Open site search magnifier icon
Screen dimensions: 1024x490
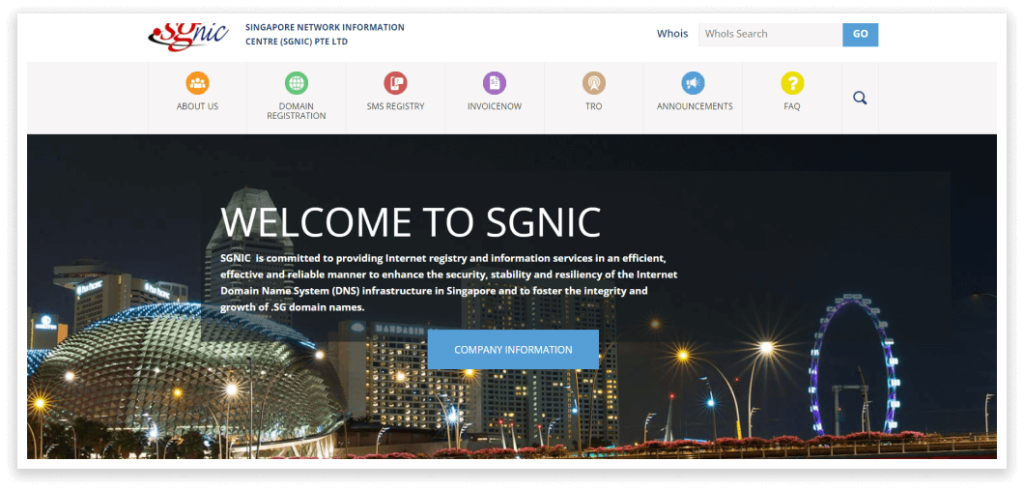tap(860, 99)
